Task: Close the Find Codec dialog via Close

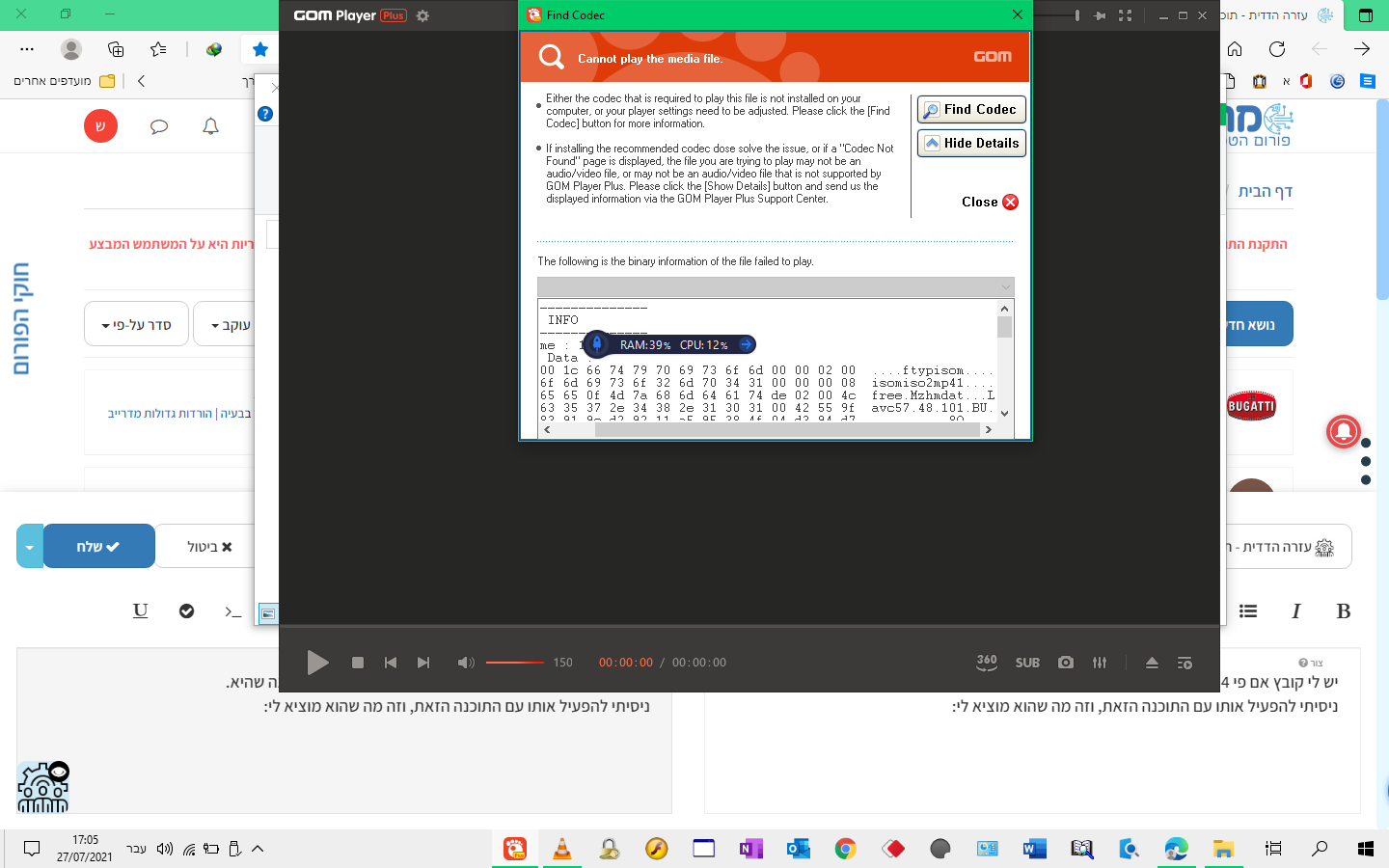Action: (x=990, y=202)
